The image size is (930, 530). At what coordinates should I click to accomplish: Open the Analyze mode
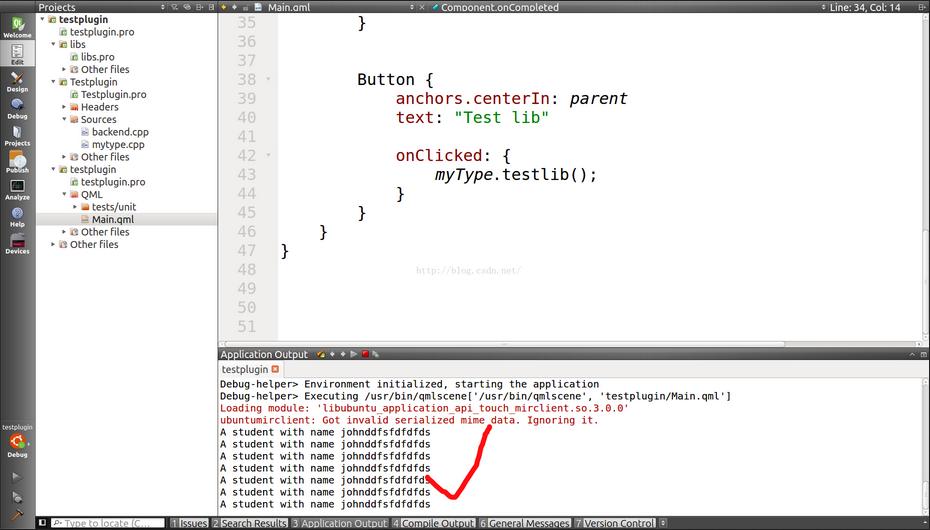coord(17,190)
